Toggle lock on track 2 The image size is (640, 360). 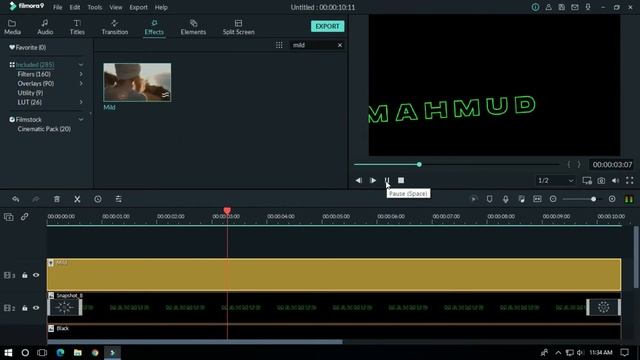click(x=25, y=308)
